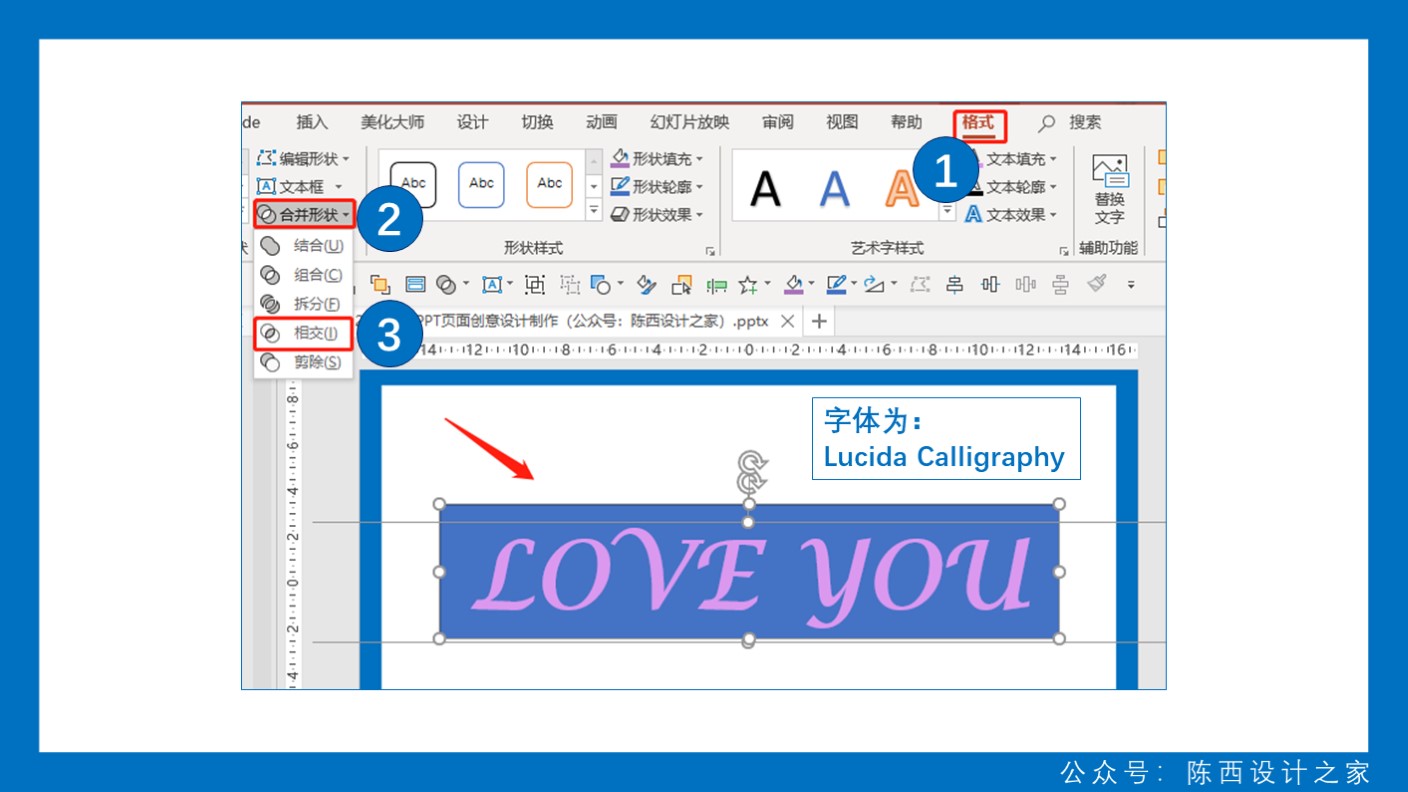This screenshot has width=1408, height=792.
Task: Switch to the View (视图) tab
Action: [842, 122]
